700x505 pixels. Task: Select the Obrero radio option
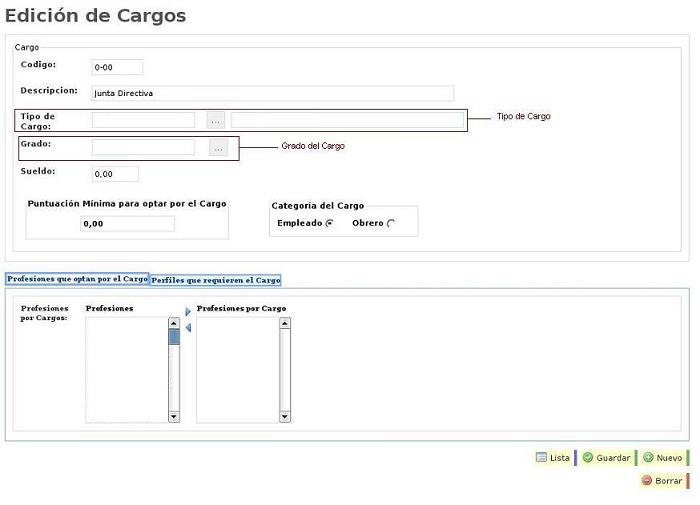tap(390, 223)
